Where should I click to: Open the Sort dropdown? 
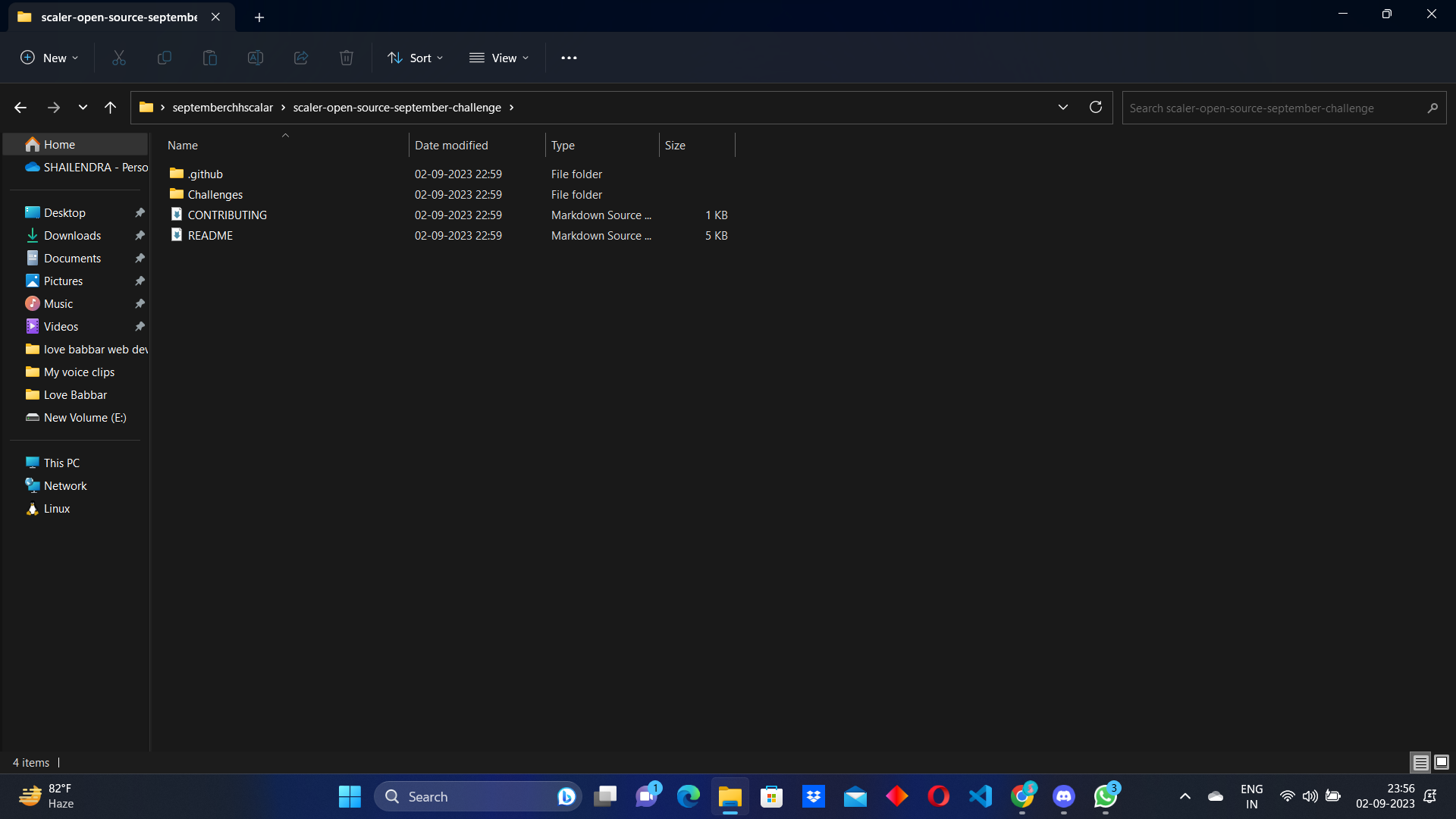pos(414,58)
